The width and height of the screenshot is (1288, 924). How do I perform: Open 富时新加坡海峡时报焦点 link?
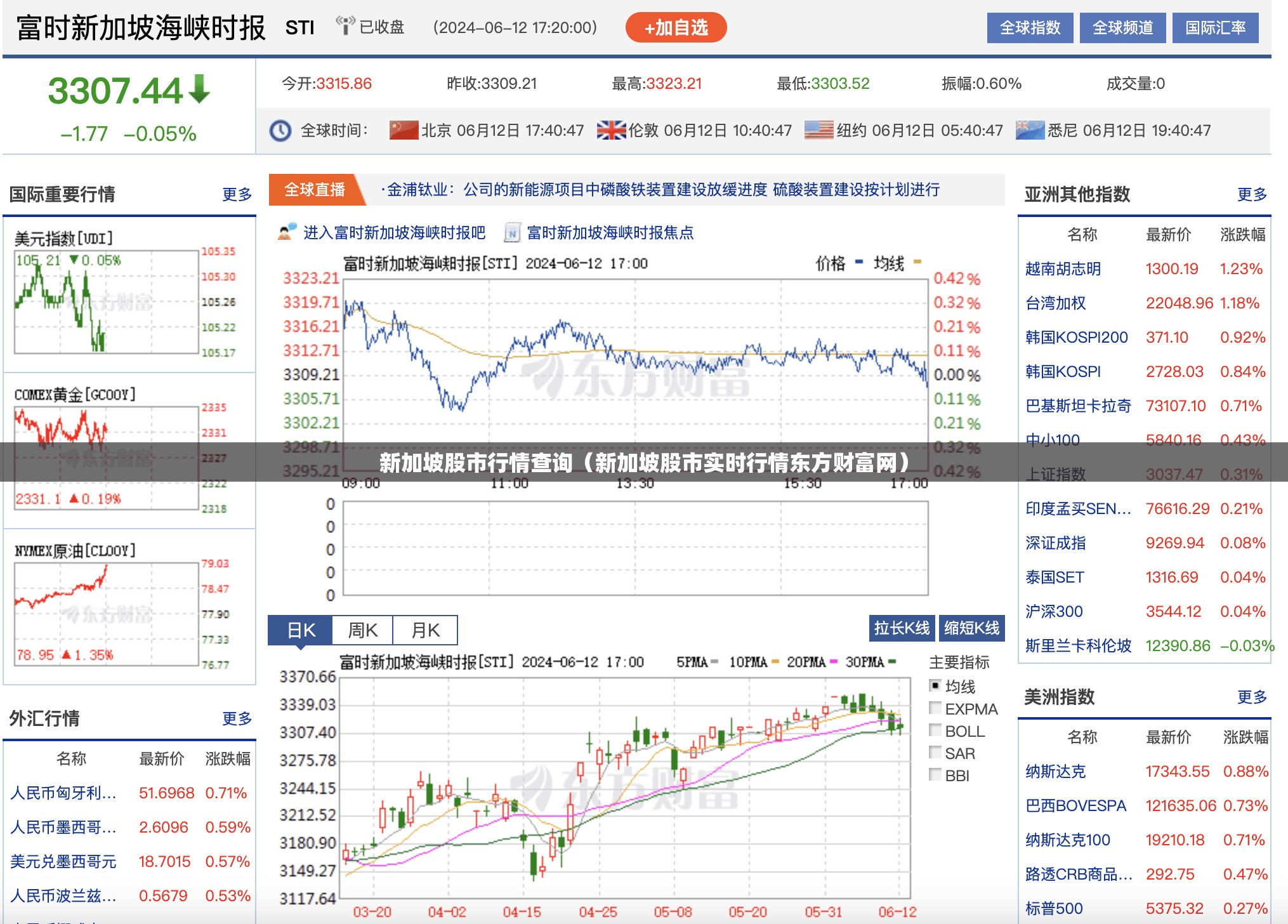coord(610,233)
